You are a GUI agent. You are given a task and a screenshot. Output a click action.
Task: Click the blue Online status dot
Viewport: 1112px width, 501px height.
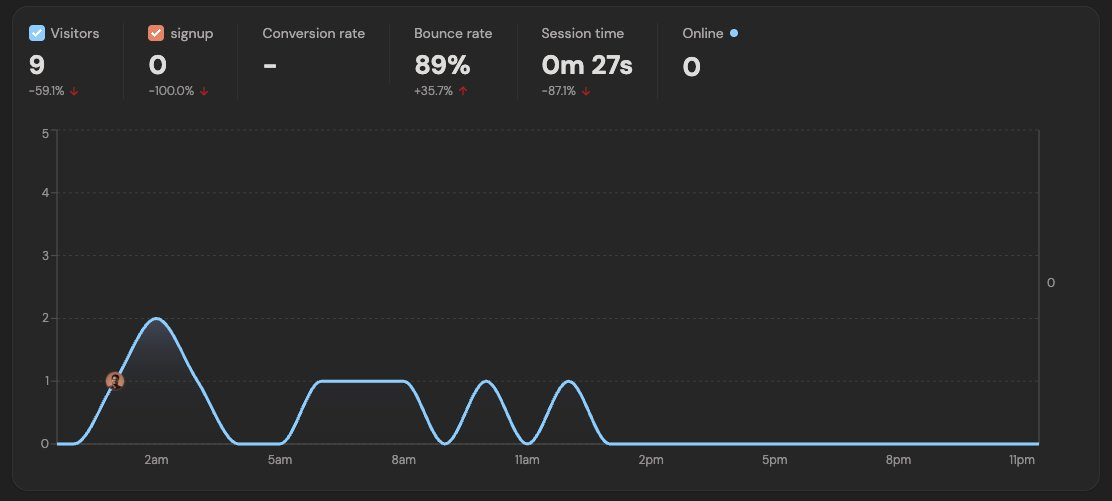point(734,33)
